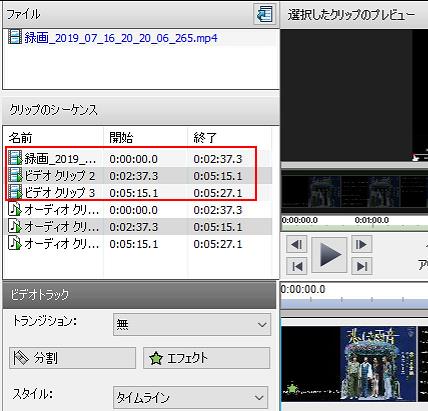The height and width of the screenshot is (411, 428).
Task: Click the first オーディオ クリップ audio icon
Action: click(15, 210)
